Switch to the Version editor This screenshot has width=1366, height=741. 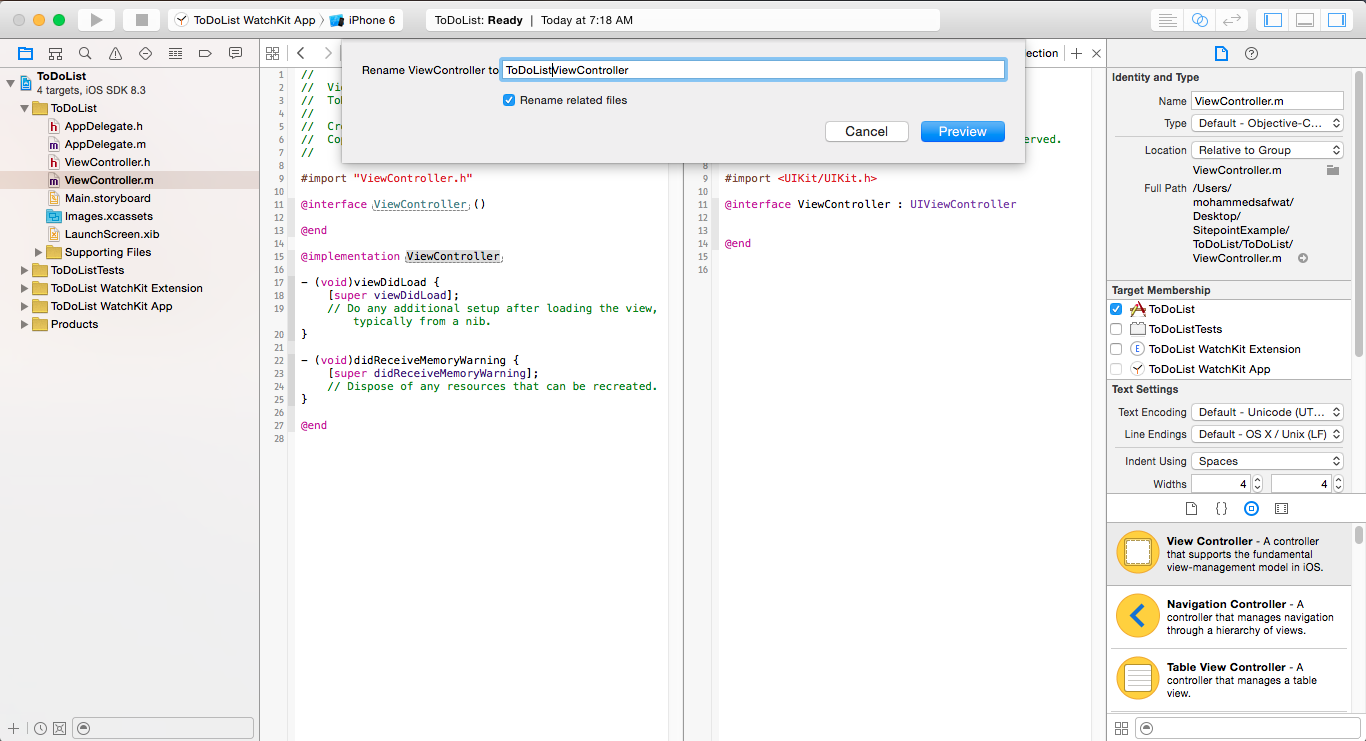pos(1233,20)
